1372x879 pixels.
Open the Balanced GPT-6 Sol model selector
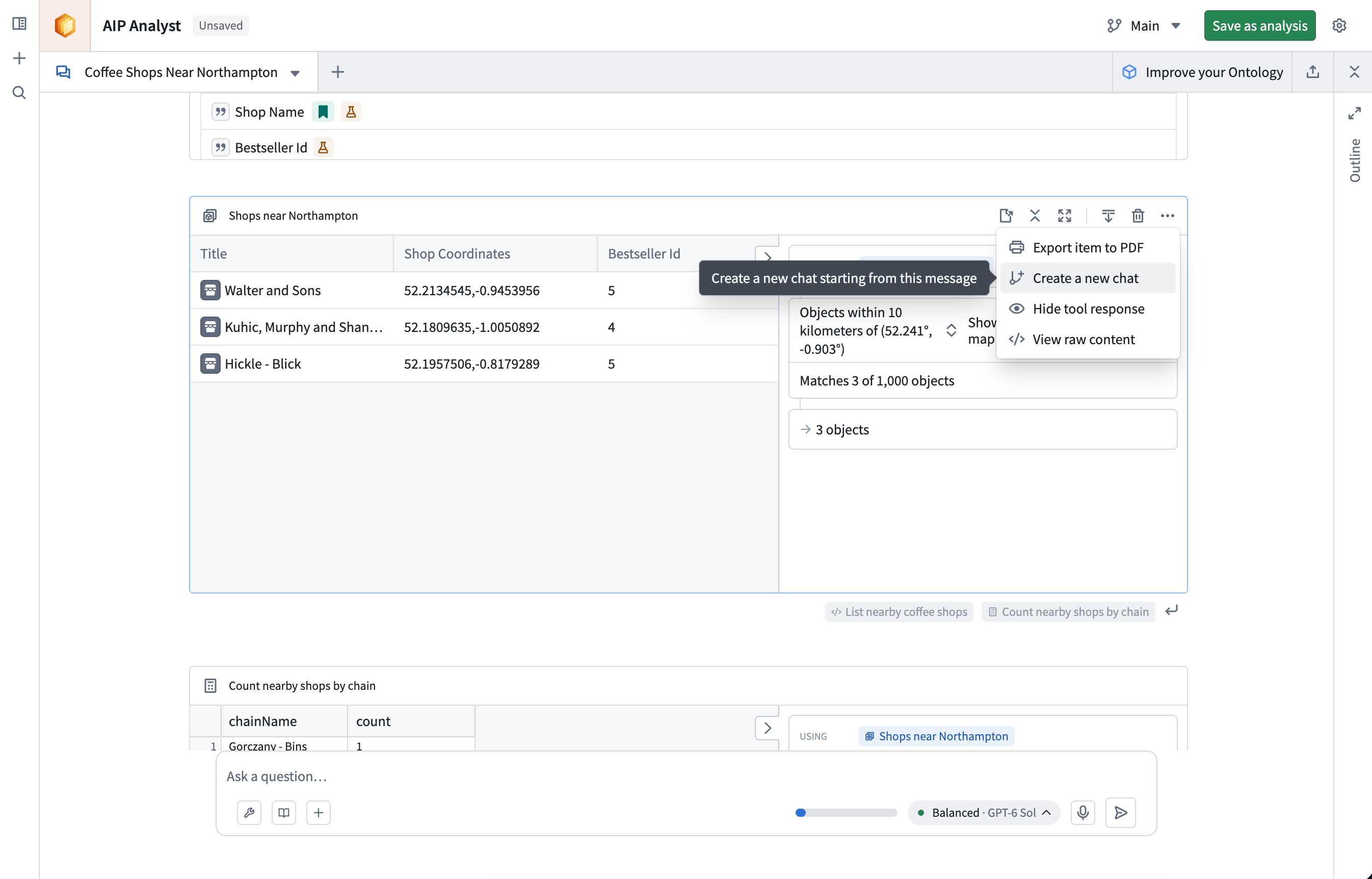tap(984, 813)
